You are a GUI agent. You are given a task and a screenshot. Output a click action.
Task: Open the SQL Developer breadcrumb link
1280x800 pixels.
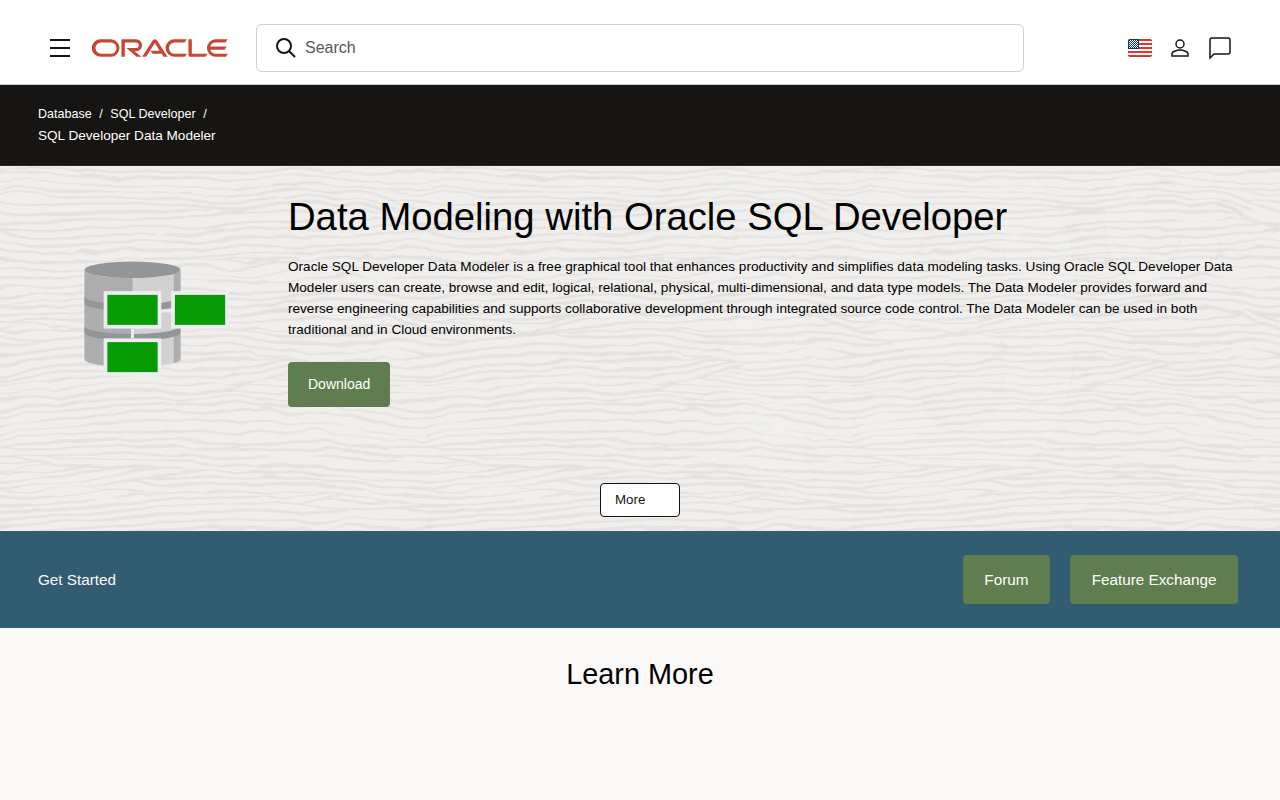153,114
